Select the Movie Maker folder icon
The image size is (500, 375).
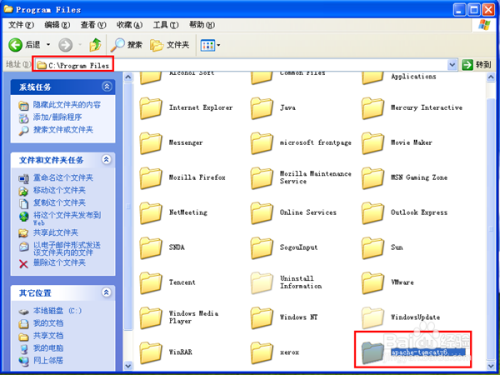[373, 143]
